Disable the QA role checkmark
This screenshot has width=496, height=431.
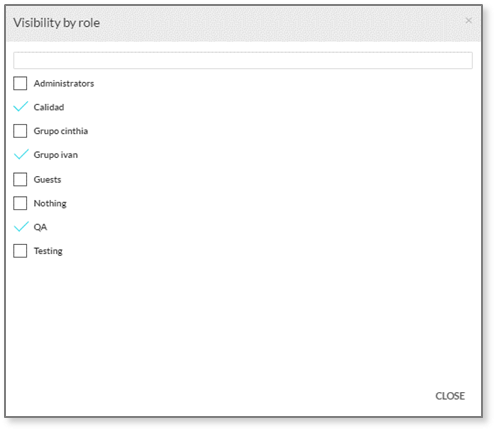(21, 227)
